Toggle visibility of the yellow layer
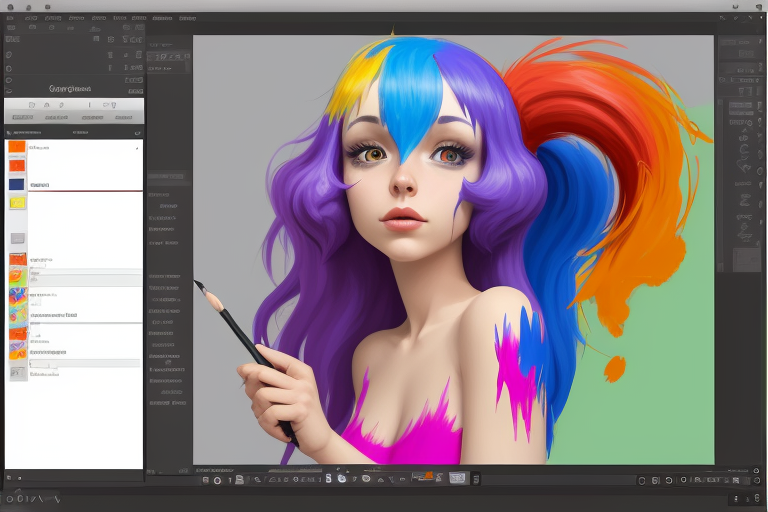 point(16,203)
